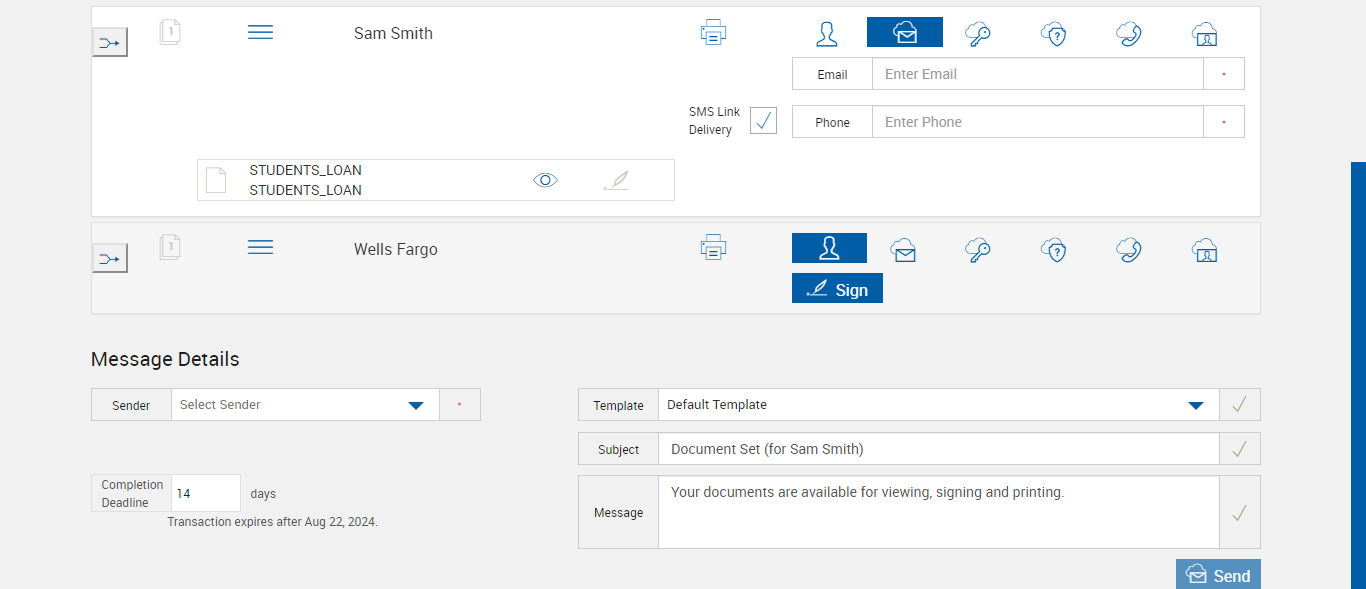The width and height of the screenshot is (1366, 589).
Task: Click routing arrow button beside Wells Fargo
Action: pyautogui.click(x=110, y=259)
